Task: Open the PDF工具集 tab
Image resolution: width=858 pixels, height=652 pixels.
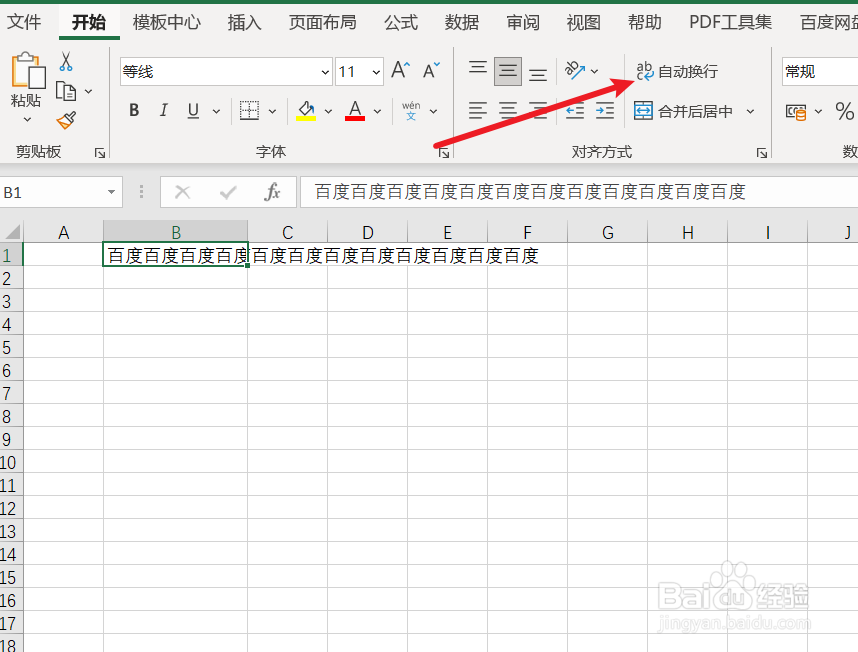Action: click(x=730, y=22)
